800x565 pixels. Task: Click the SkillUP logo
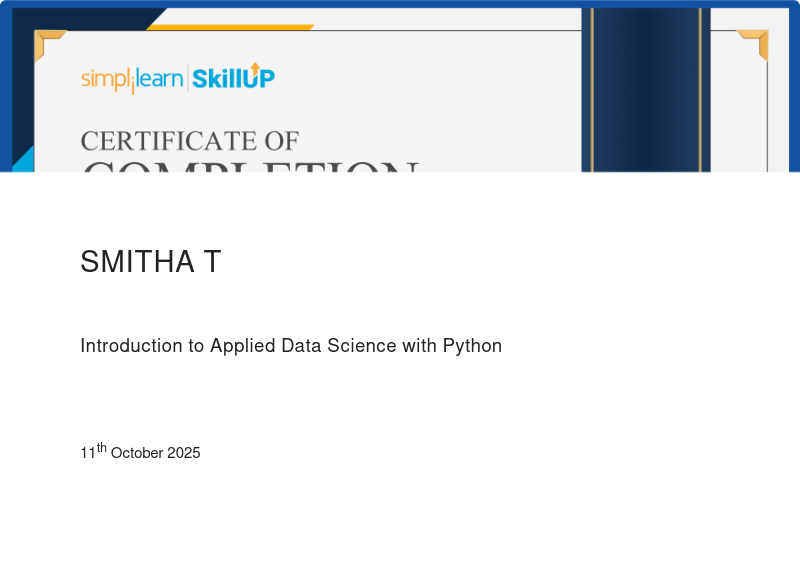[233, 78]
